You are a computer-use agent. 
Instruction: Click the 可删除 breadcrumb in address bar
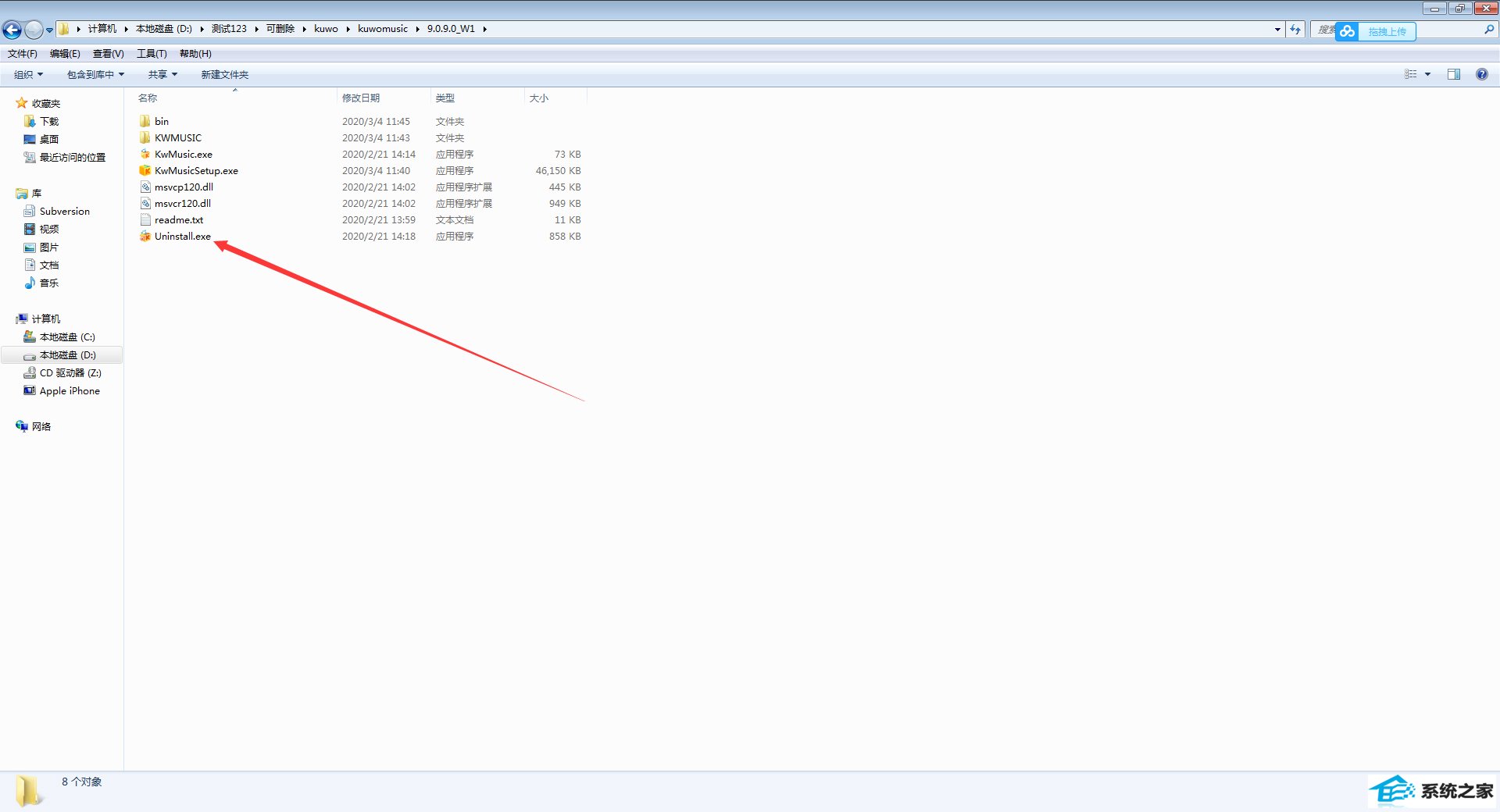click(280, 29)
